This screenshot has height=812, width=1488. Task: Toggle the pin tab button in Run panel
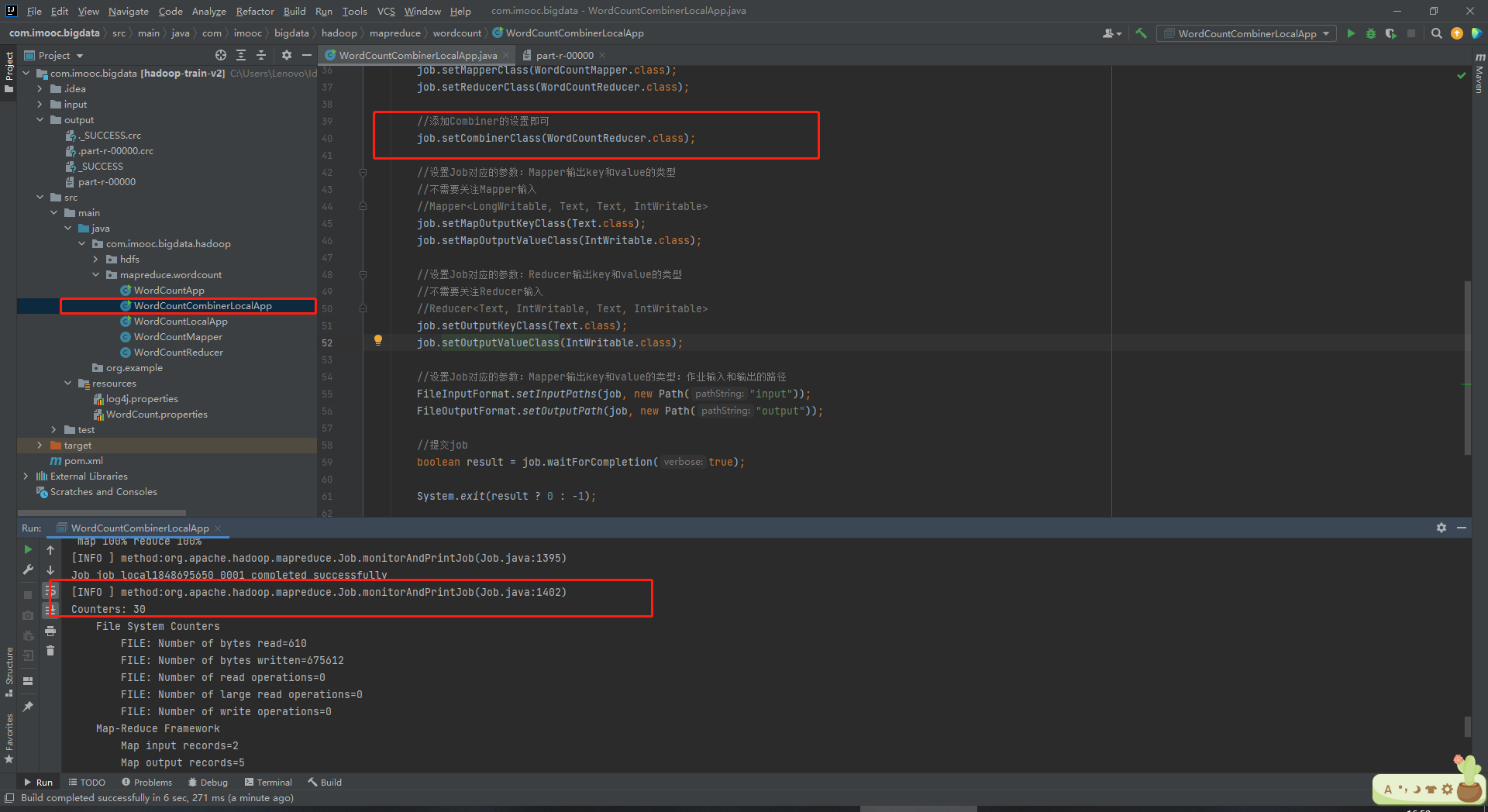point(28,707)
